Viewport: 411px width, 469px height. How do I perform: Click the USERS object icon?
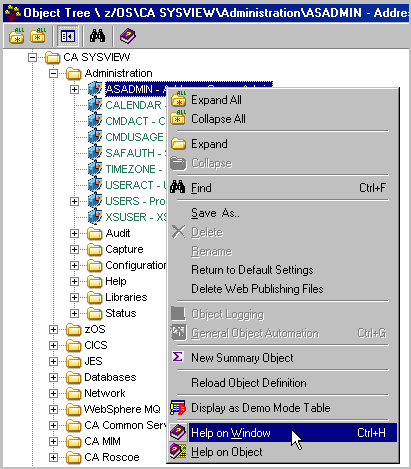tap(95, 201)
